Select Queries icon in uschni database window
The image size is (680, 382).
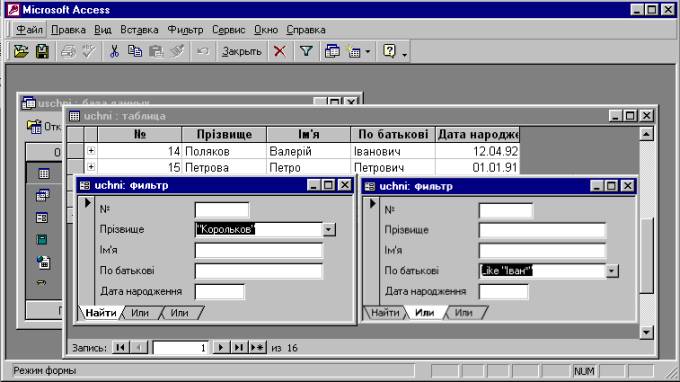(x=42, y=196)
